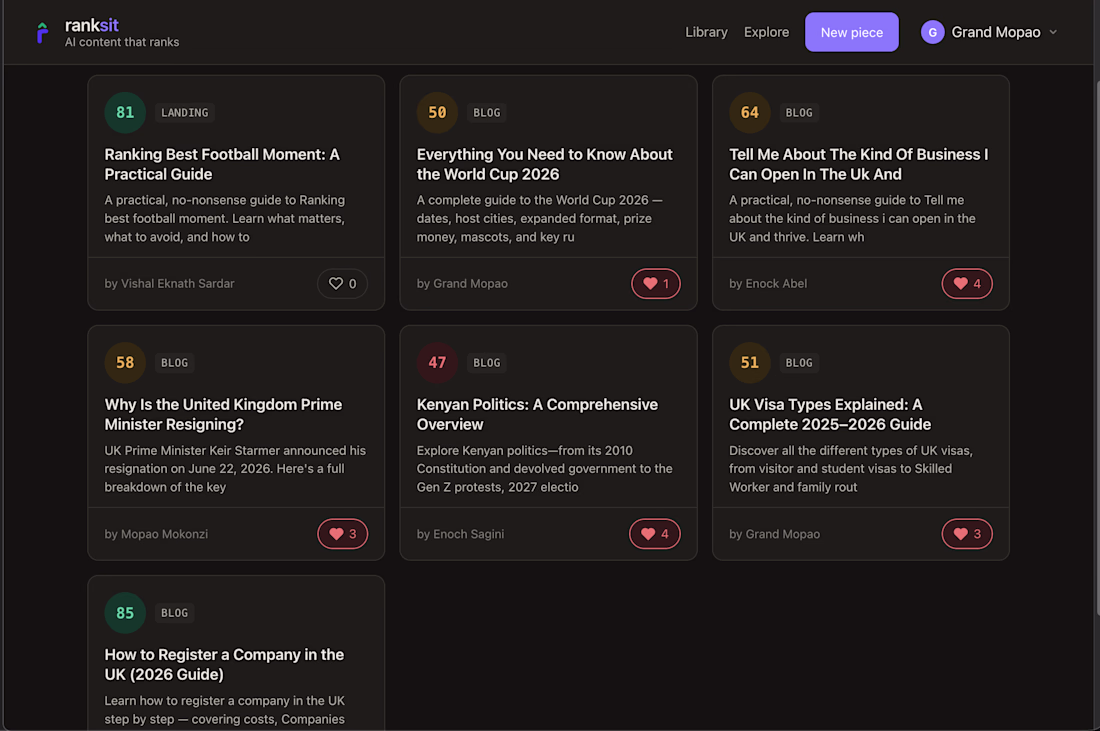Unlike the World Cup 2026 piece
The image size is (1100, 731).
click(655, 283)
